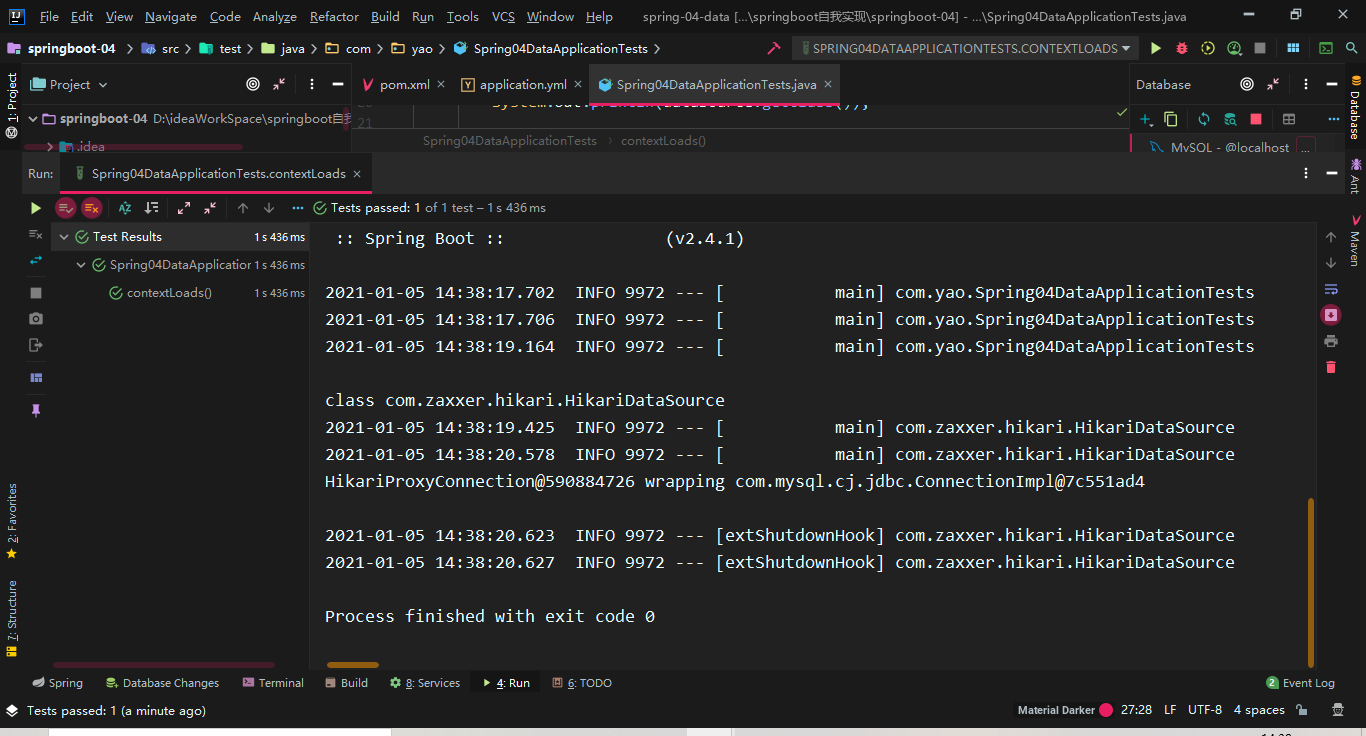Open the UTF-8 encoding selector
This screenshot has height=736, width=1366.
tap(1205, 710)
